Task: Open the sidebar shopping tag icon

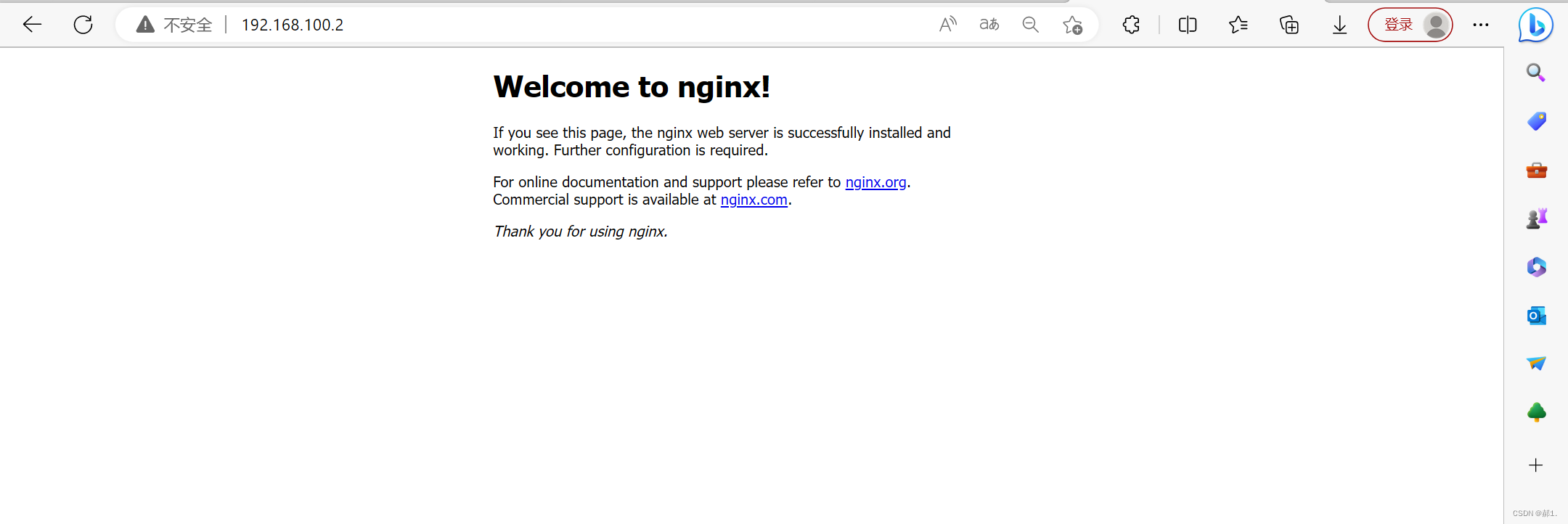Action: [1536, 121]
